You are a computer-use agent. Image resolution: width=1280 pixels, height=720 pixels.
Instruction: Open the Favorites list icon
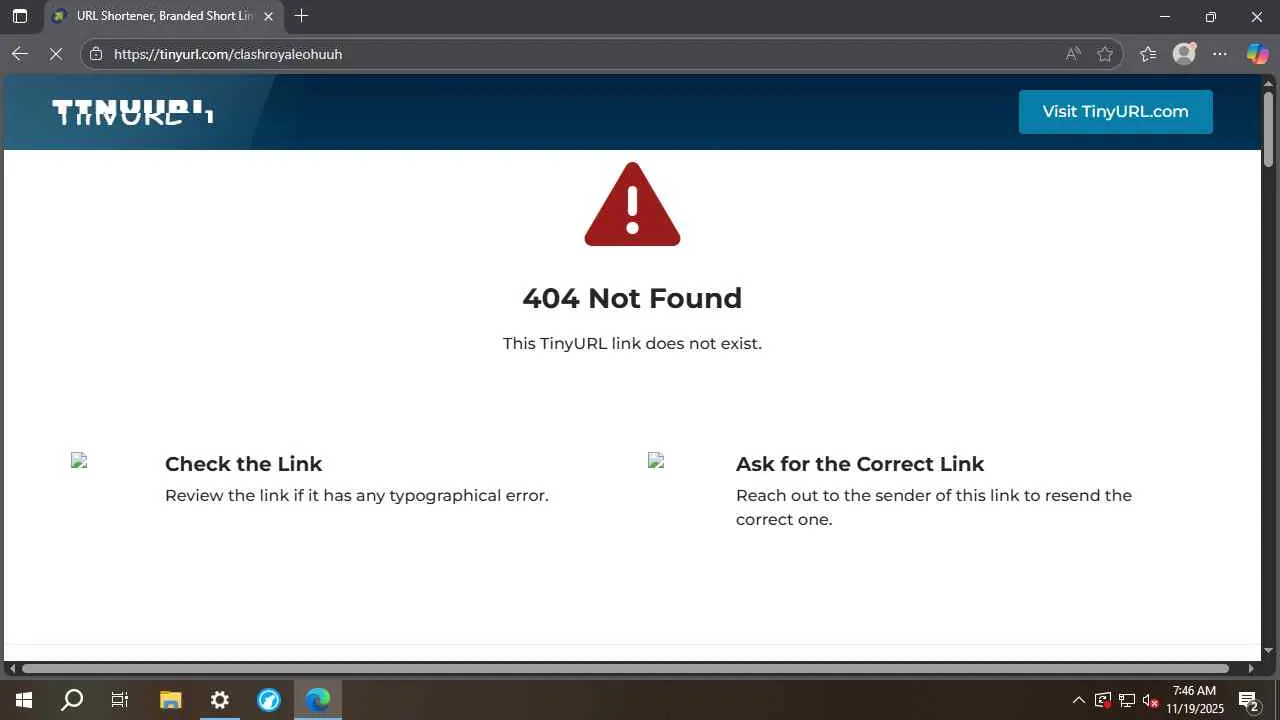(1148, 54)
